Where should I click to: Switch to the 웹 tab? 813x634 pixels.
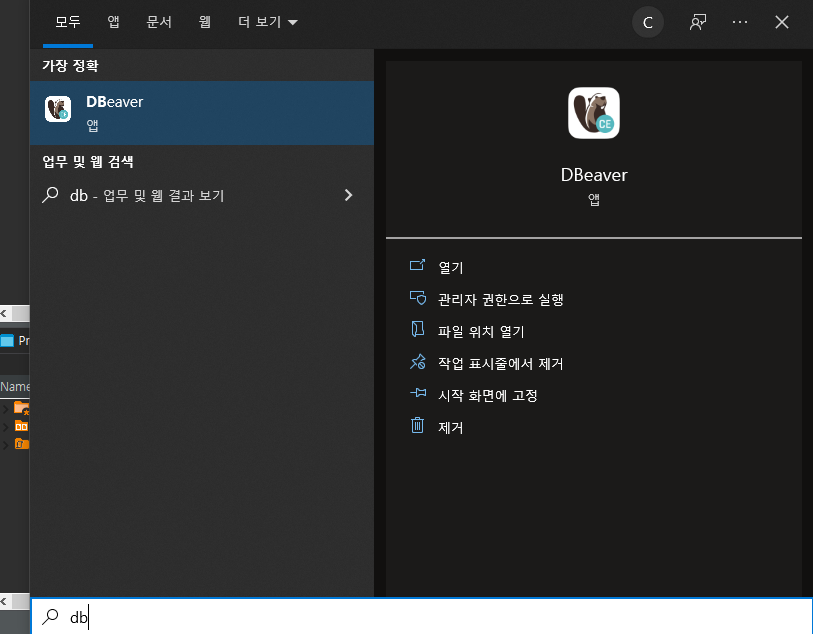coord(205,22)
